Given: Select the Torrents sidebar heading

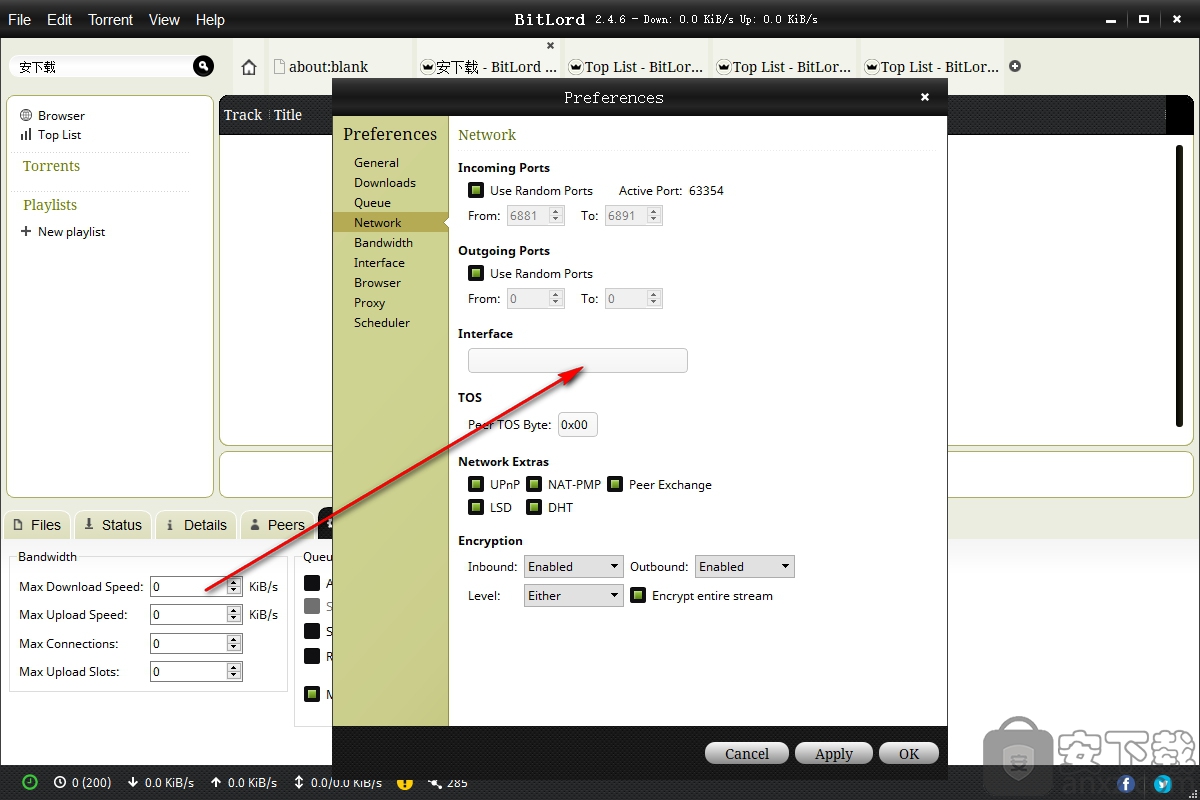Looking at the screenshot, I should coord(51,166).
